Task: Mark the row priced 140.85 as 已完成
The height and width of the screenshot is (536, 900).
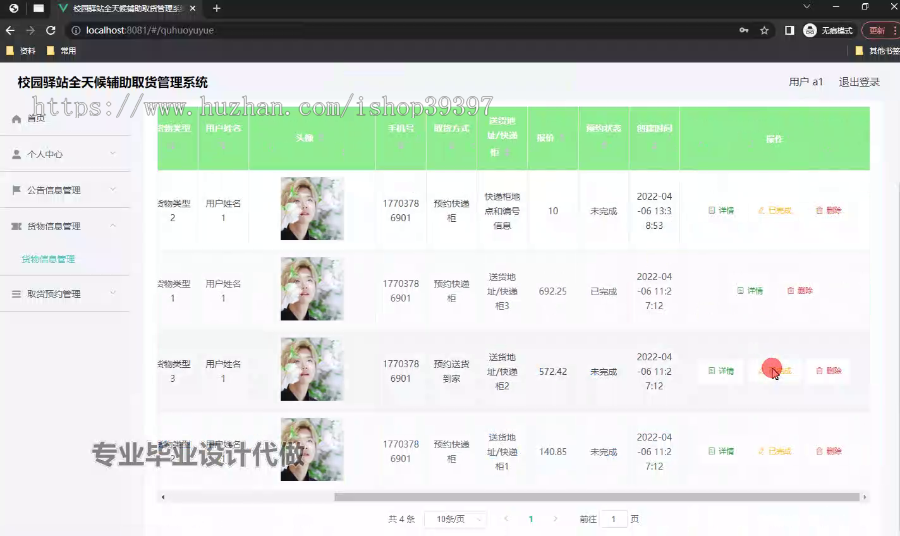Action: coord(775,452)
